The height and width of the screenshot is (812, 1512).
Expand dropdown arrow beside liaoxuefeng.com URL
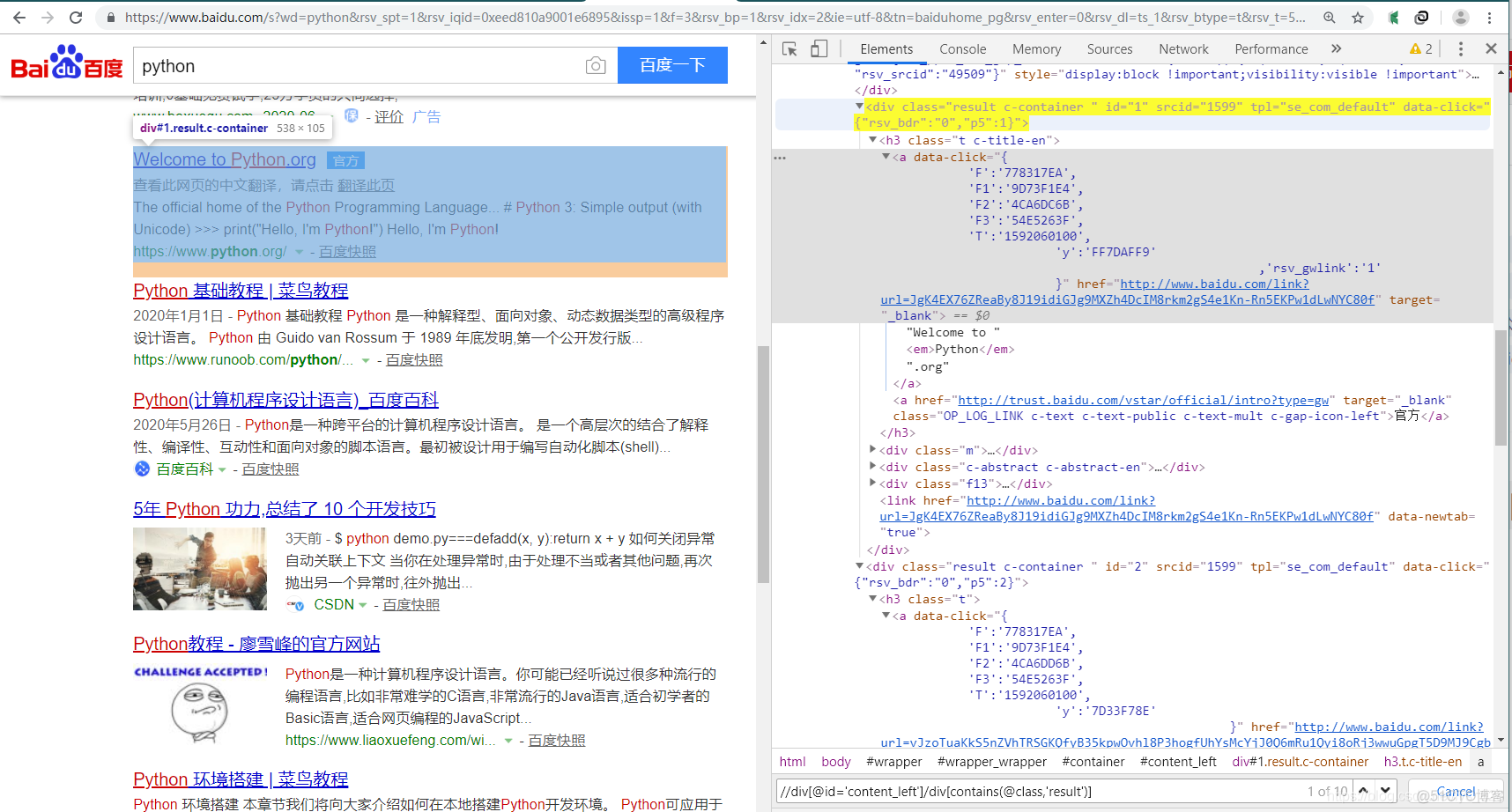508,742
